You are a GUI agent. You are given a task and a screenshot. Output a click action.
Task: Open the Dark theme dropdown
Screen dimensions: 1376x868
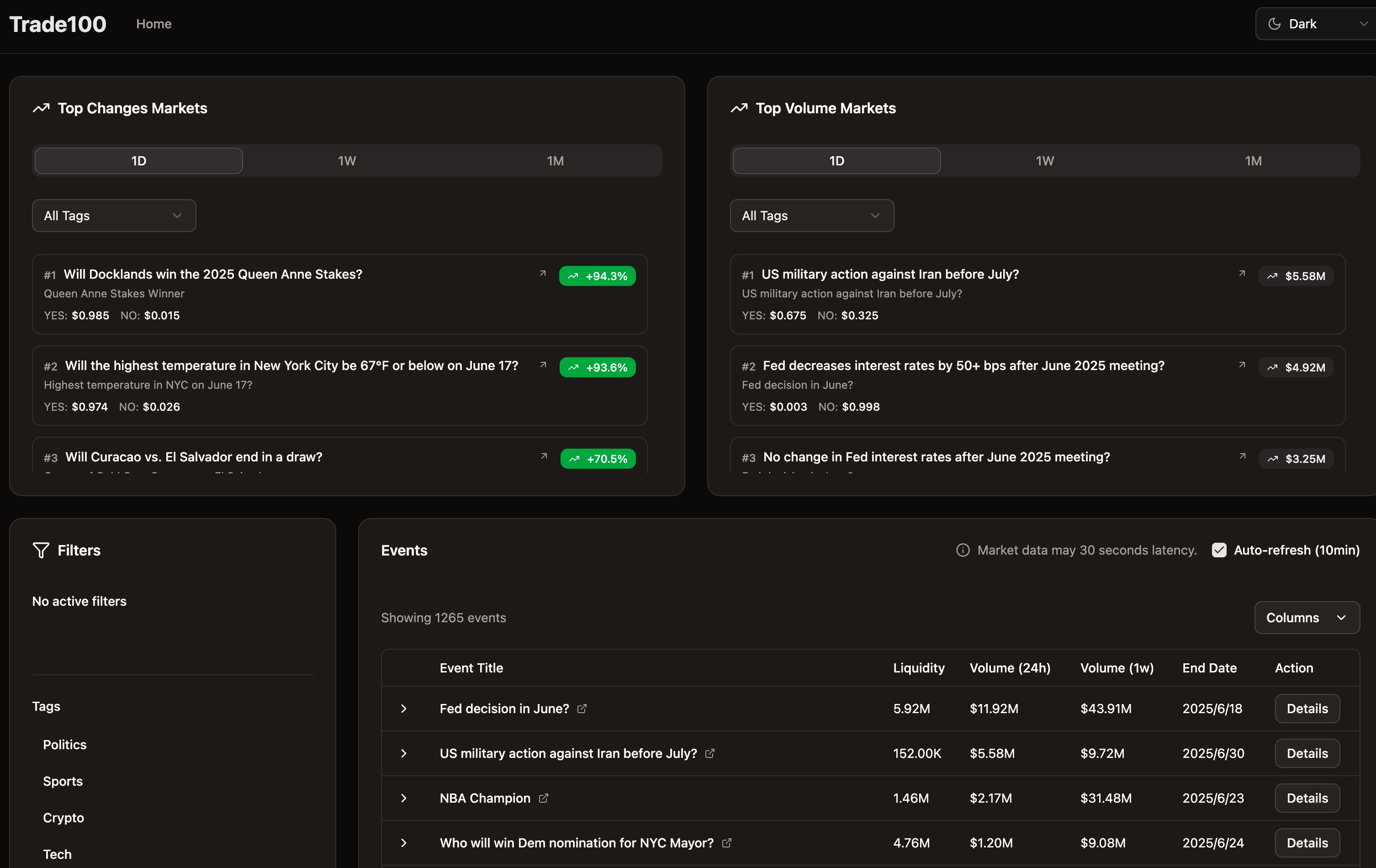1315,23
